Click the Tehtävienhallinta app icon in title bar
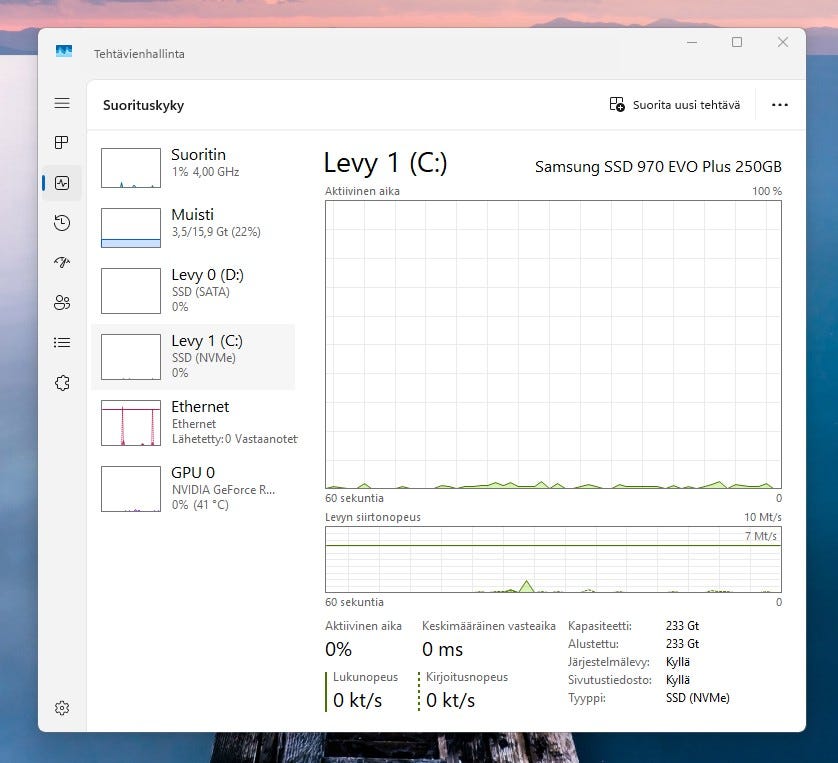The width and height of the screenshot is (838, 763). point(64,51)
